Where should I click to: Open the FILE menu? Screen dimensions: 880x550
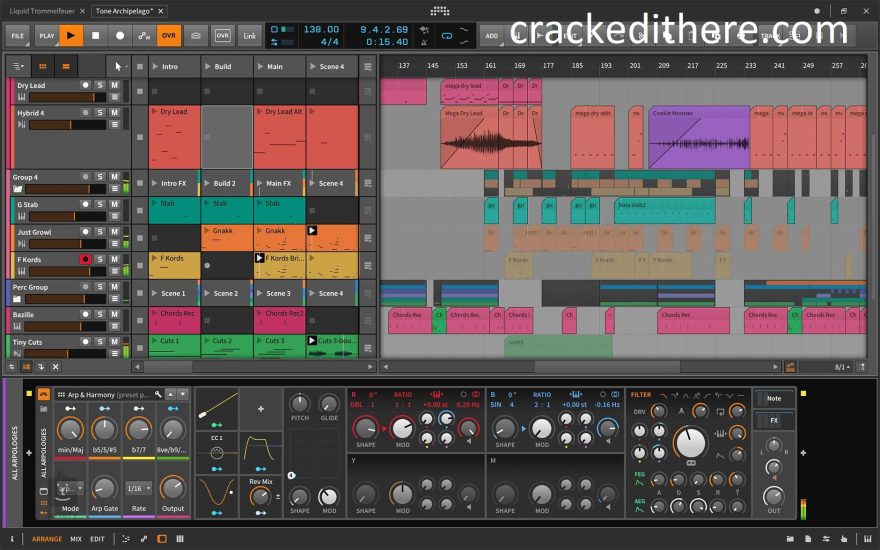(x=18, y=35)
